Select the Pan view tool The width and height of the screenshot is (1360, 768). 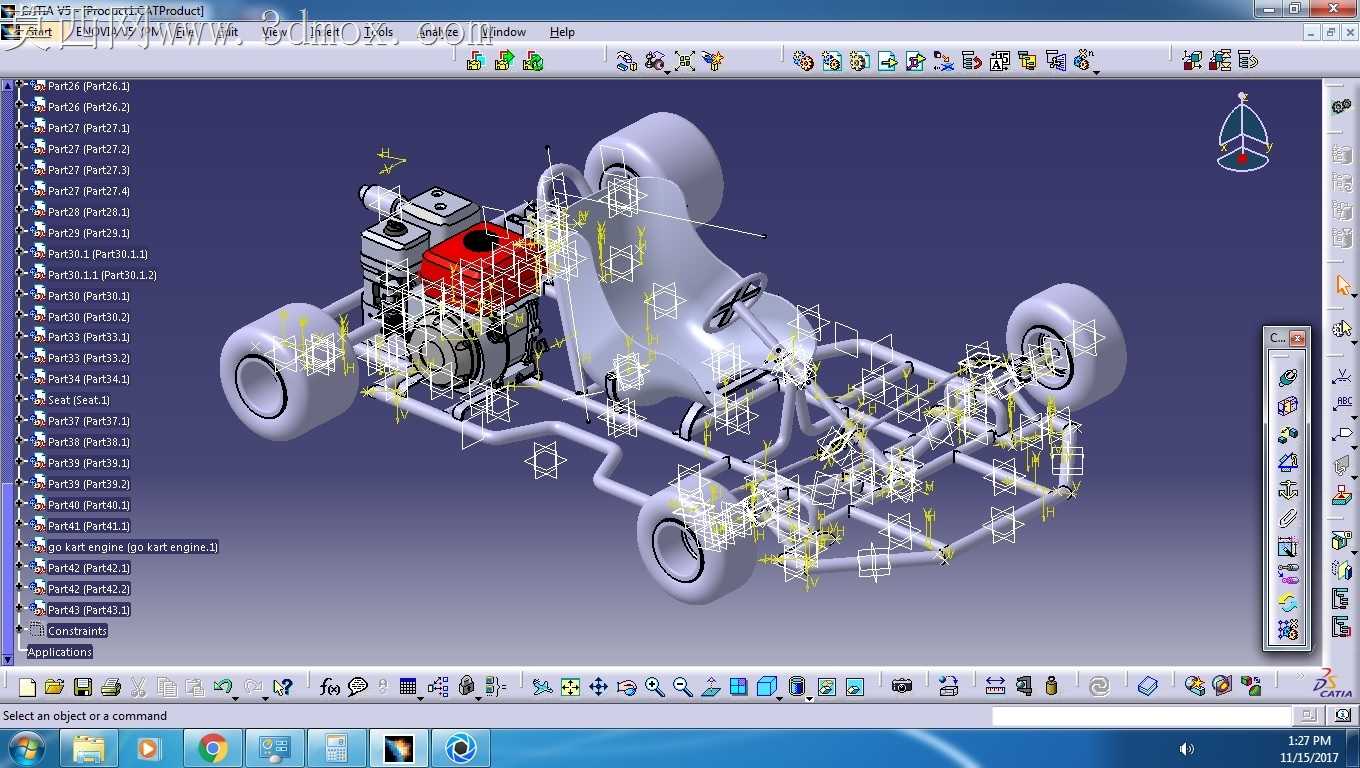598,686
